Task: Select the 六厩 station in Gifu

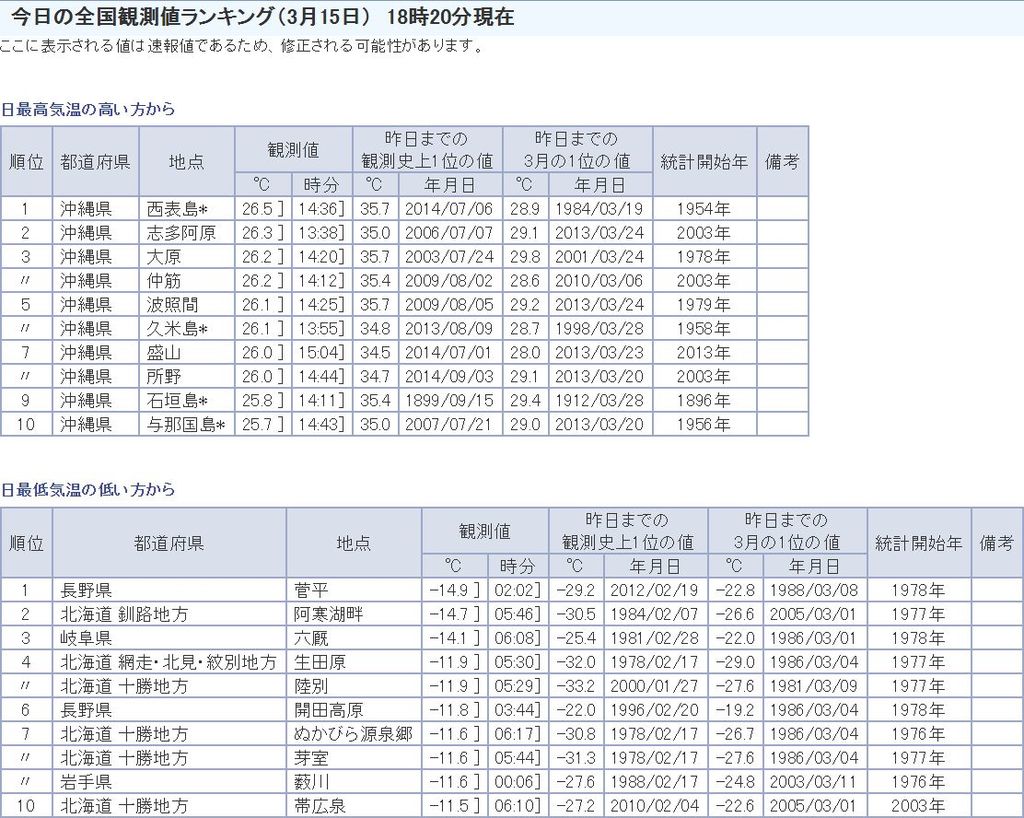Action: pos(311,638)
